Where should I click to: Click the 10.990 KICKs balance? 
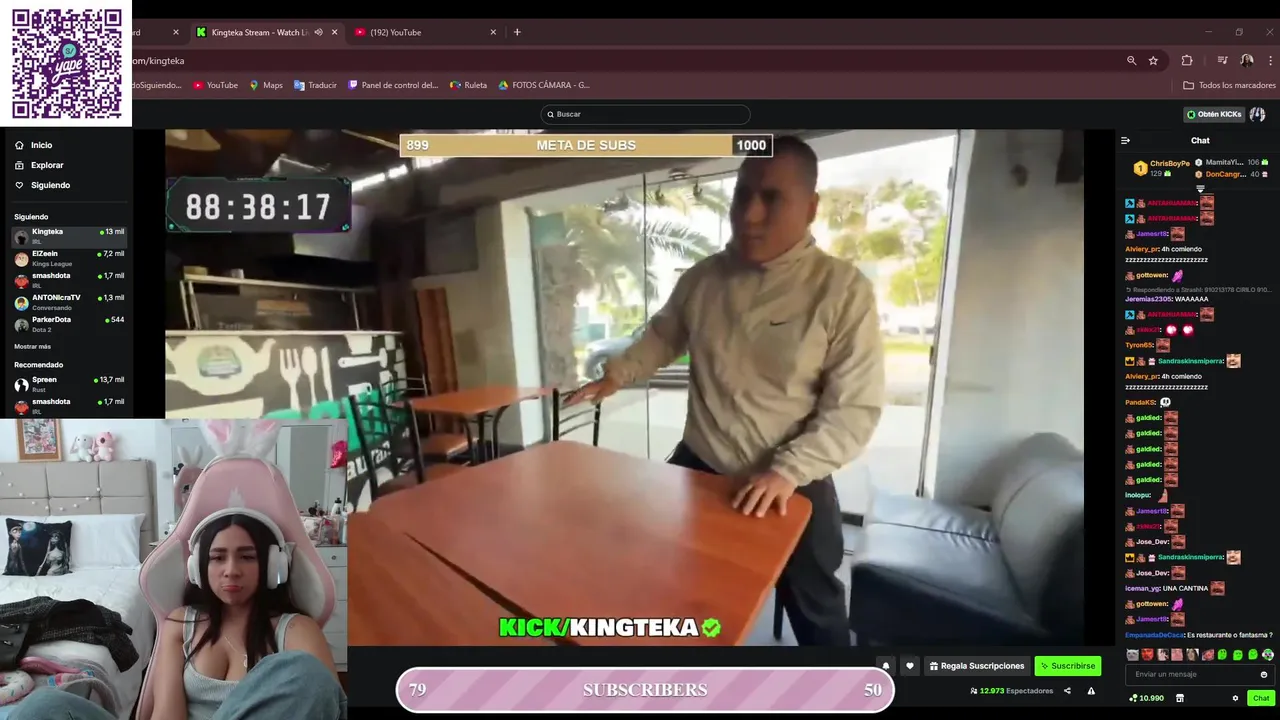[1147, 698]
